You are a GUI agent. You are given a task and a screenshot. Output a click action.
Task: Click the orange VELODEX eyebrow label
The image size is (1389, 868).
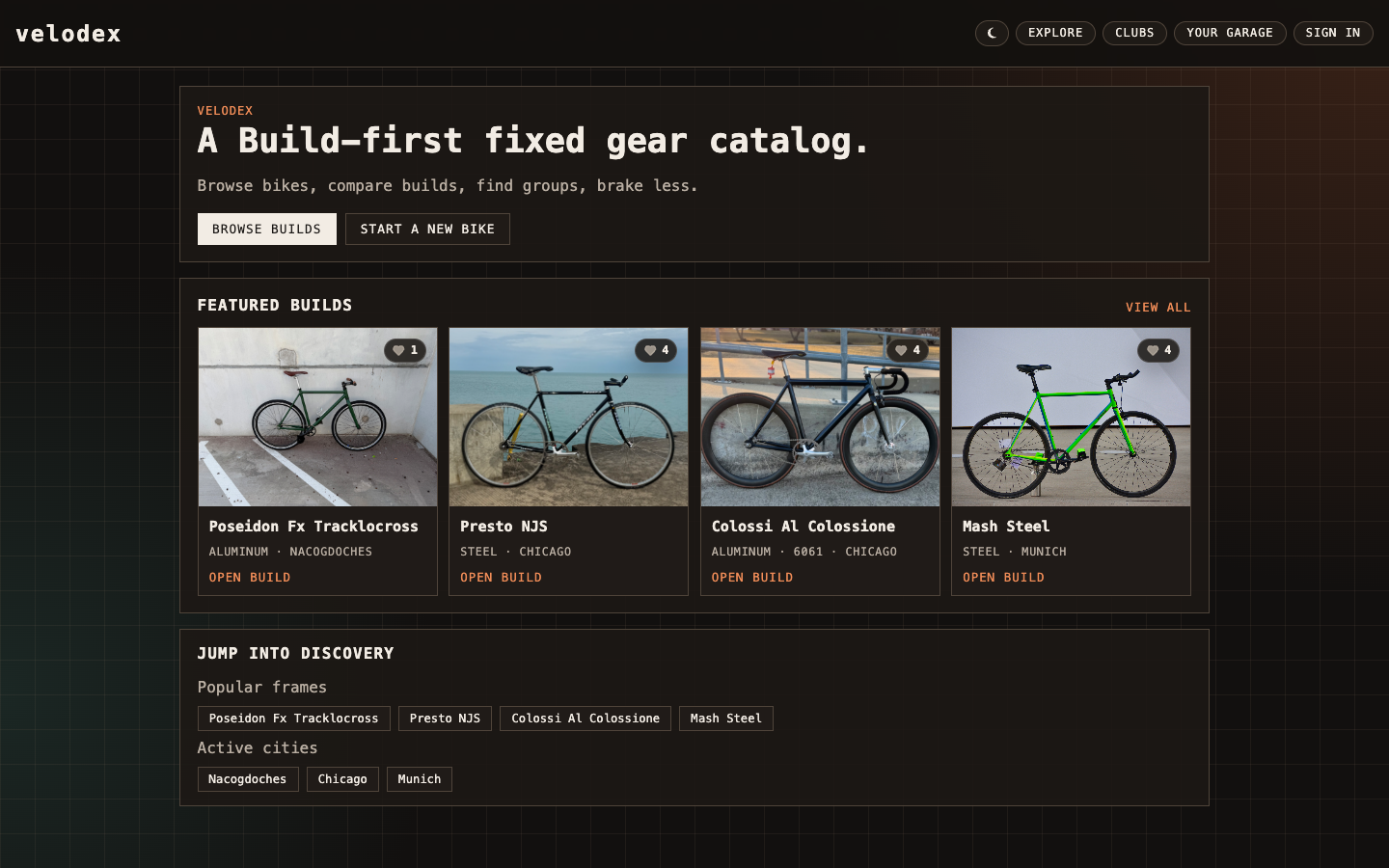tap(225, 111)
